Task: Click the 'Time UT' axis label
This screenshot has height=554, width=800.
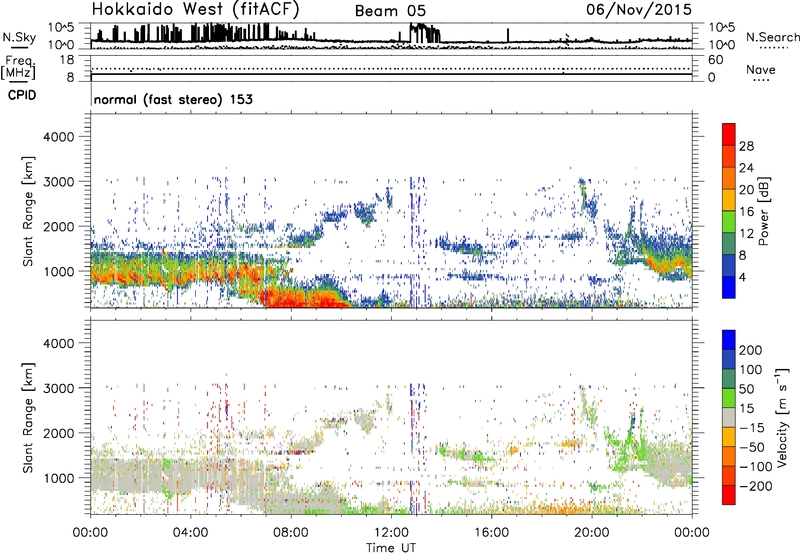Action: pyautogui.click(x=391, y=548)
